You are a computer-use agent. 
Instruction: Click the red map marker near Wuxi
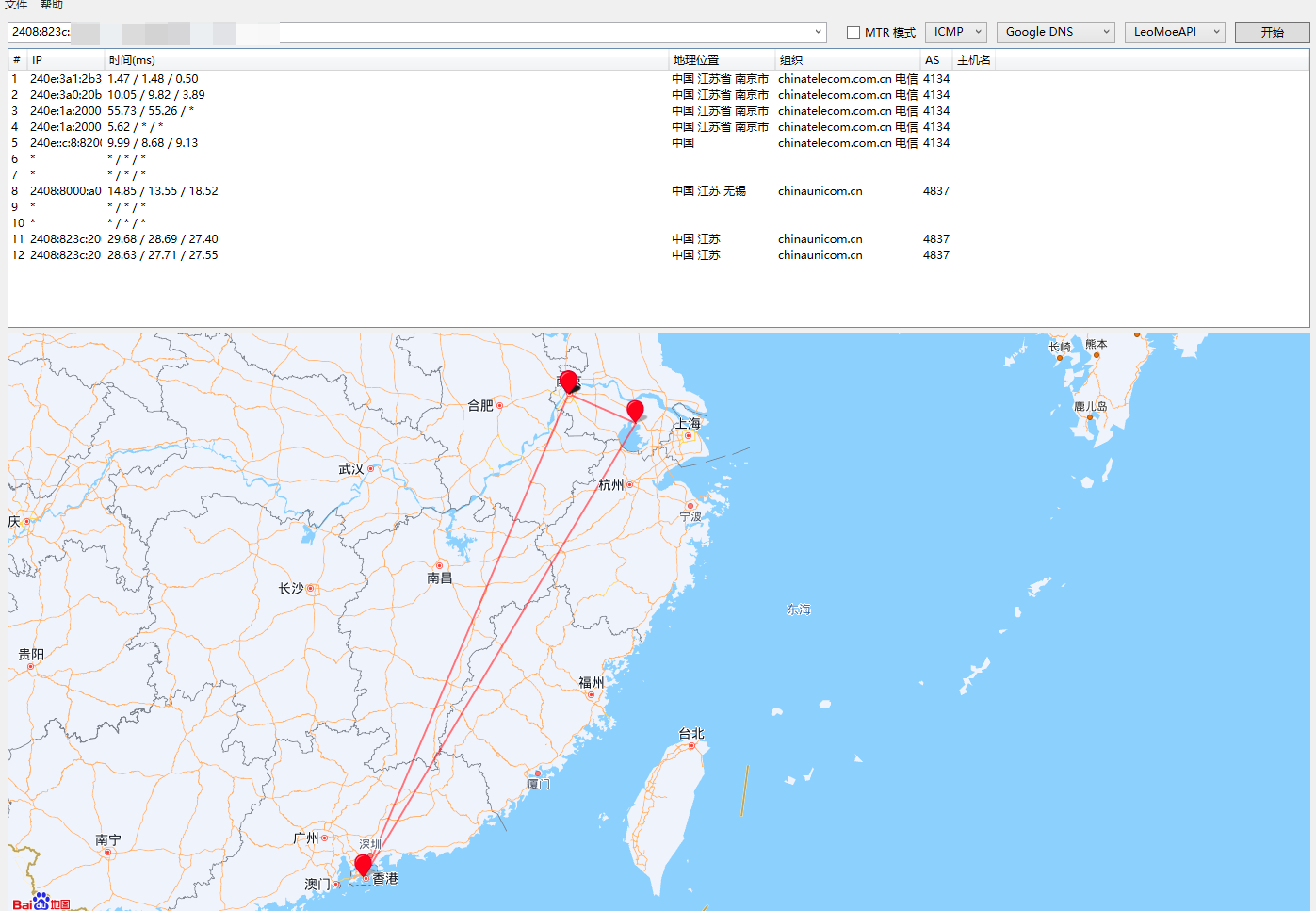coord(635,411)
